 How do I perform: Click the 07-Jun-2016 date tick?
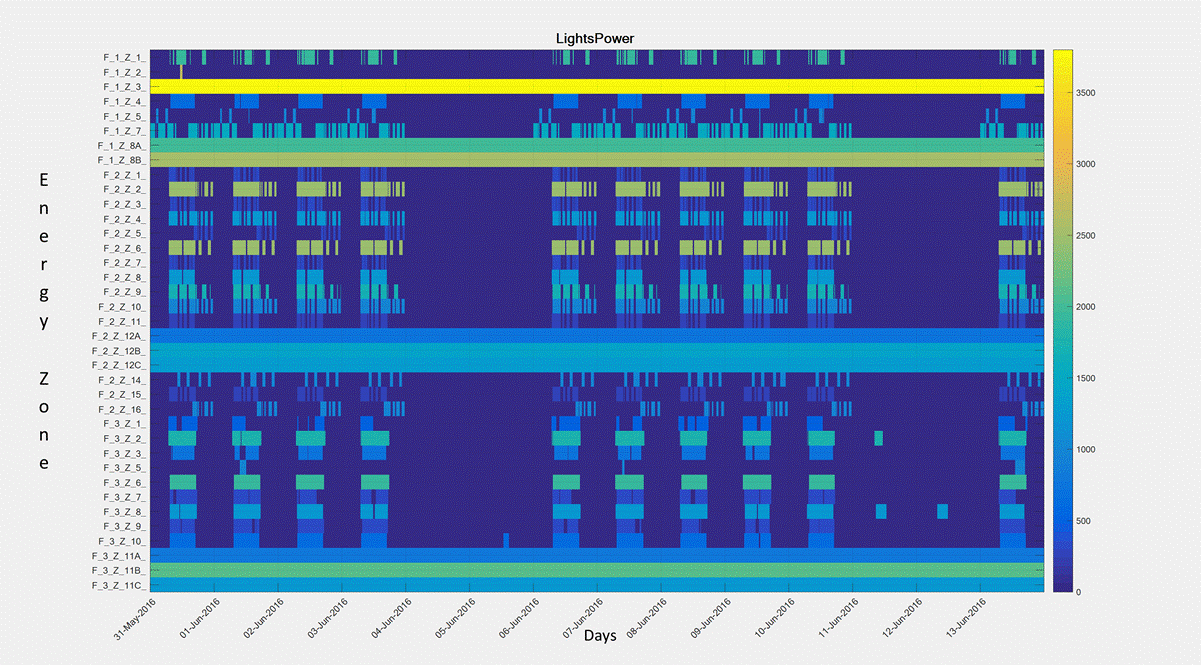click(x=580, y=618)
